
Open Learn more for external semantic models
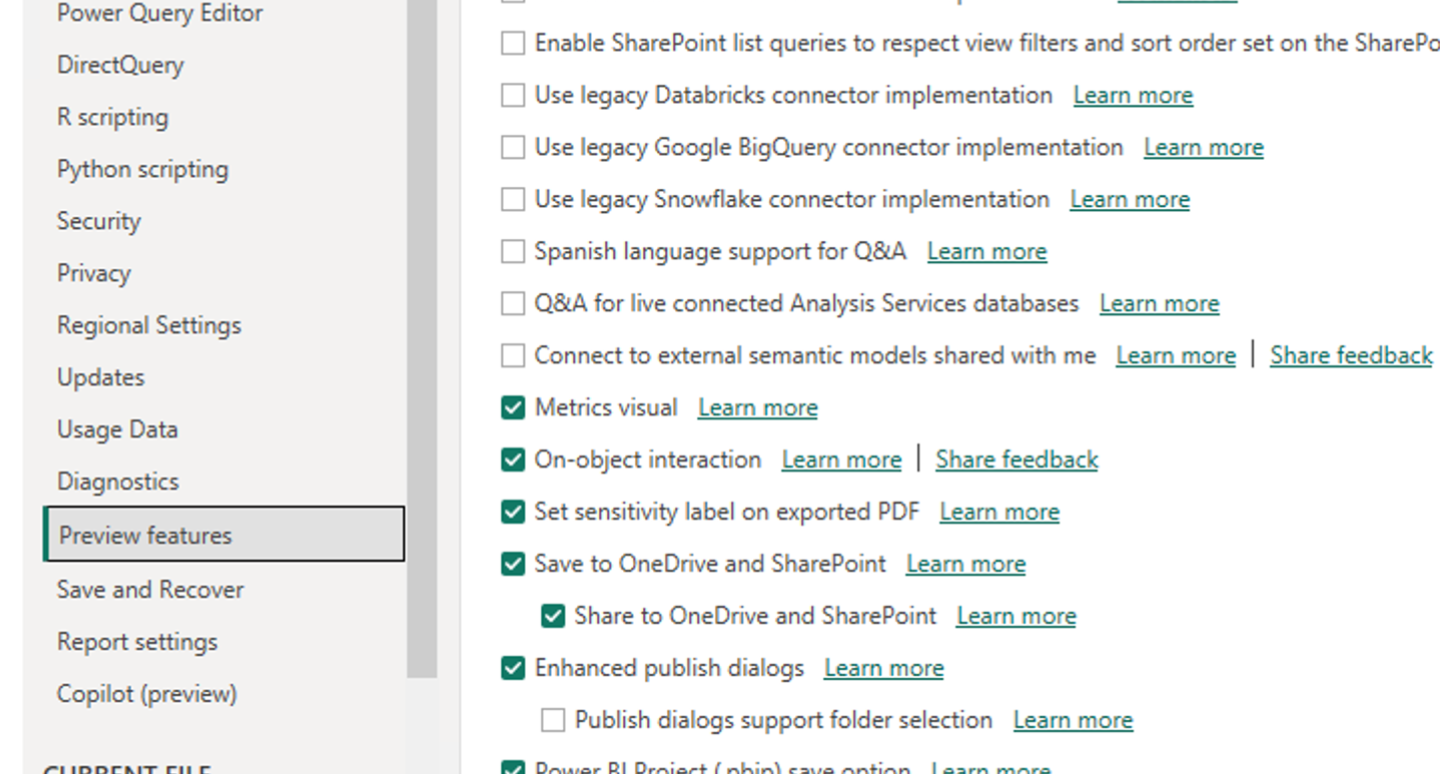(1176, 355)
